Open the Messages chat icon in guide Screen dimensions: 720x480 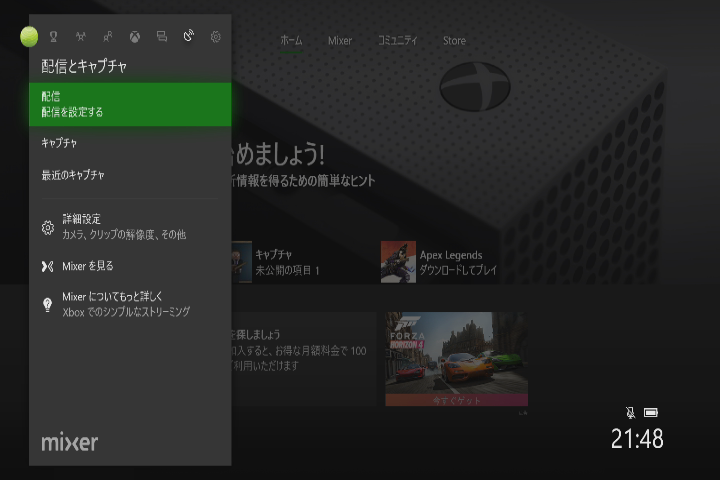tap(162, 36)
